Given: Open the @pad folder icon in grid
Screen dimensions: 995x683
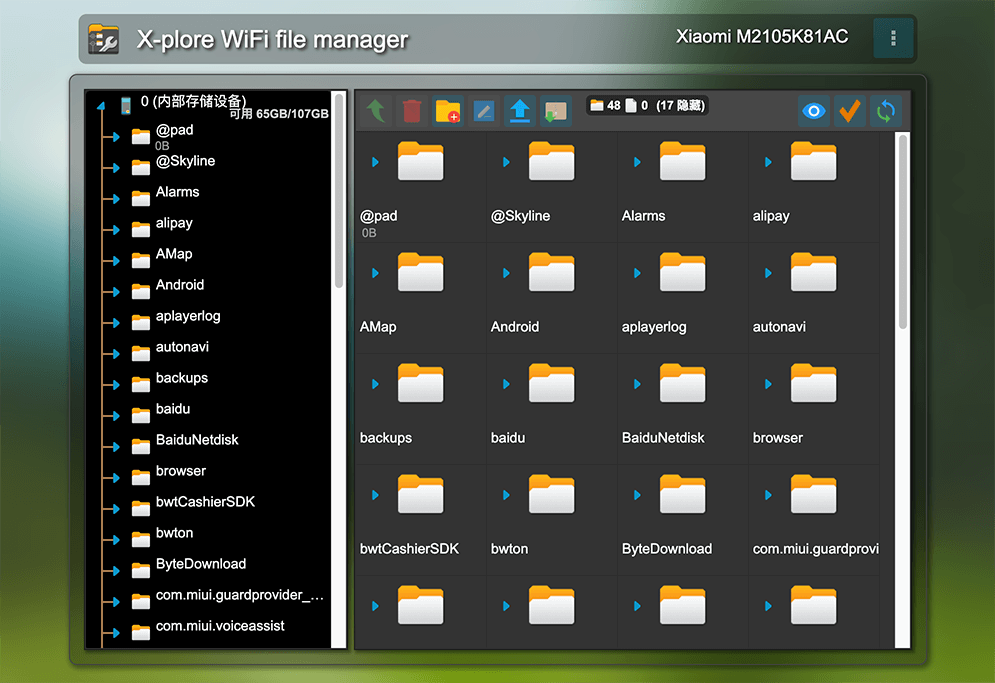Looking at the screenshot, I should [x=420, y=161].
